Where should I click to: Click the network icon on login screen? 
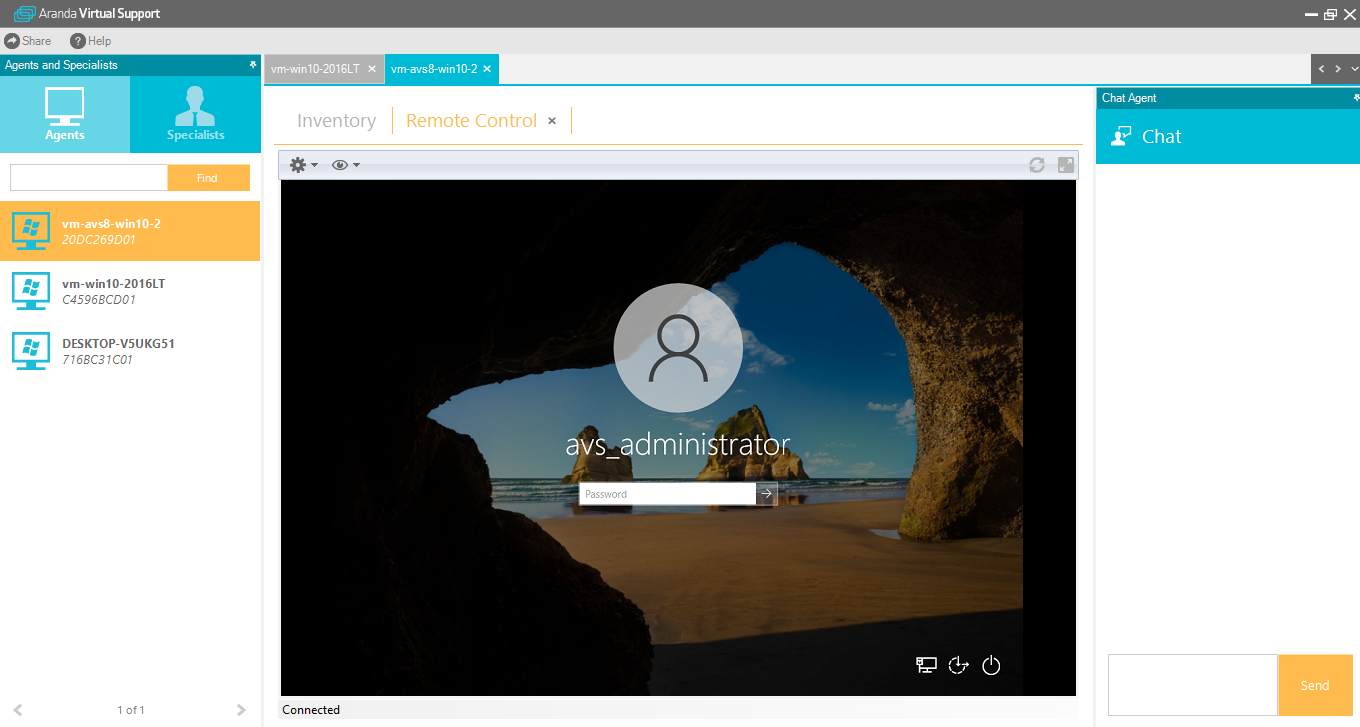click(x=926, y=665)
